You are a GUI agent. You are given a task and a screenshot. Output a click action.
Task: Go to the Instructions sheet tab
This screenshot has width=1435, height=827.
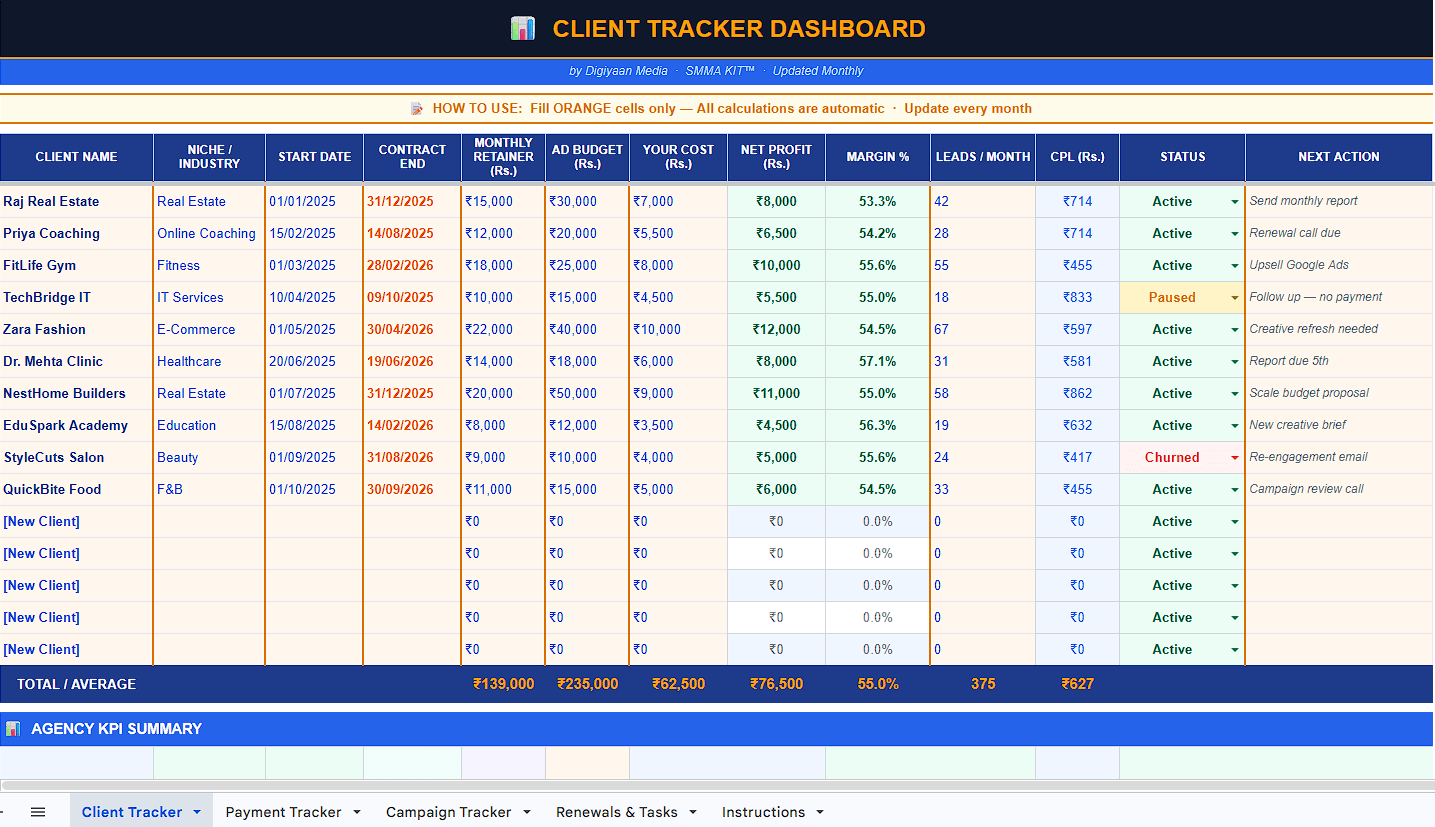click(x=763, y=812)
